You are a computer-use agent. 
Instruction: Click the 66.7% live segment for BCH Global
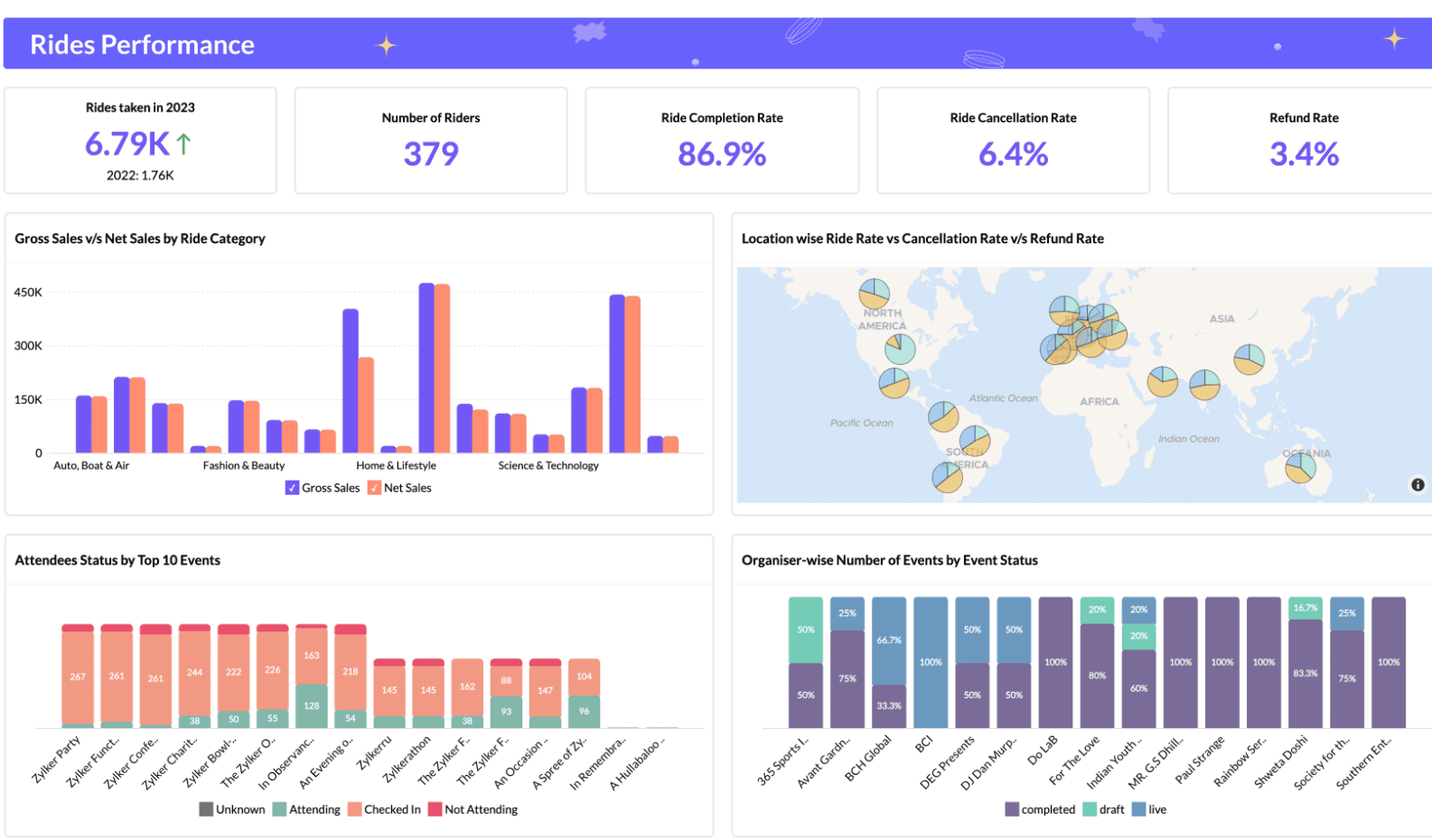(889, 640)
